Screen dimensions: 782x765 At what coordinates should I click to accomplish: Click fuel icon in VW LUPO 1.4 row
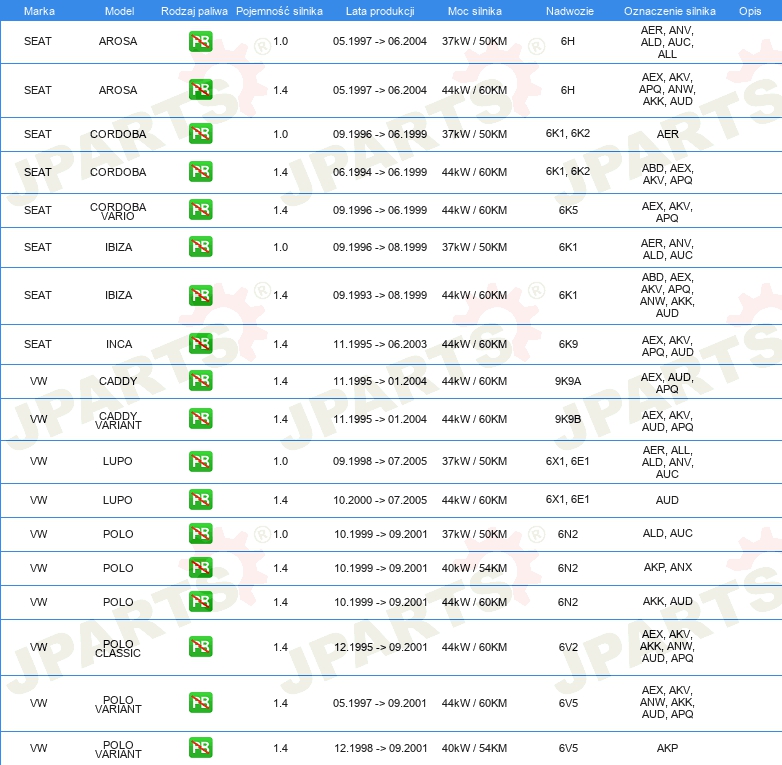(x=200, y=500)
